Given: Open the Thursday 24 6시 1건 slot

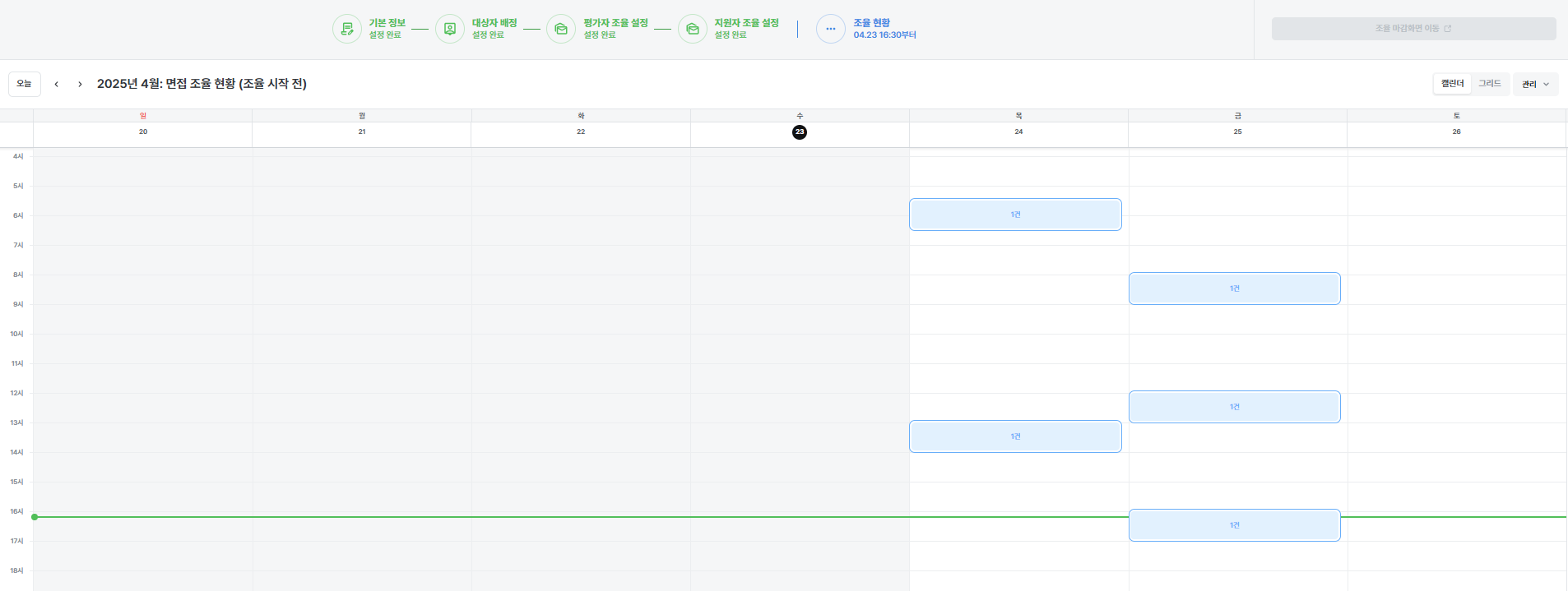Looking at the screenshot, I should click(x=1015, y=215).
